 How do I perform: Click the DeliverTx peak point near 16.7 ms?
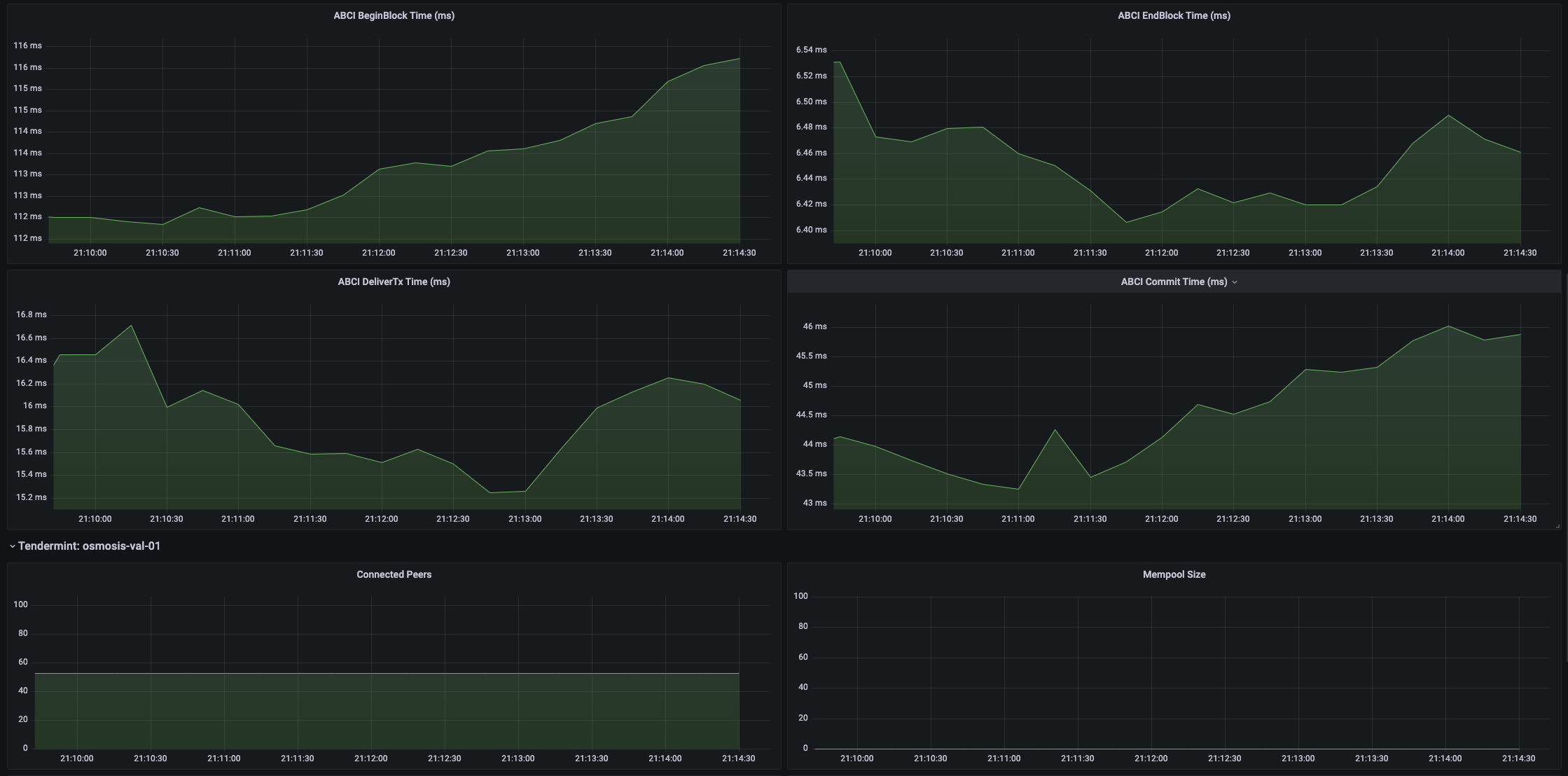(131, 326)
